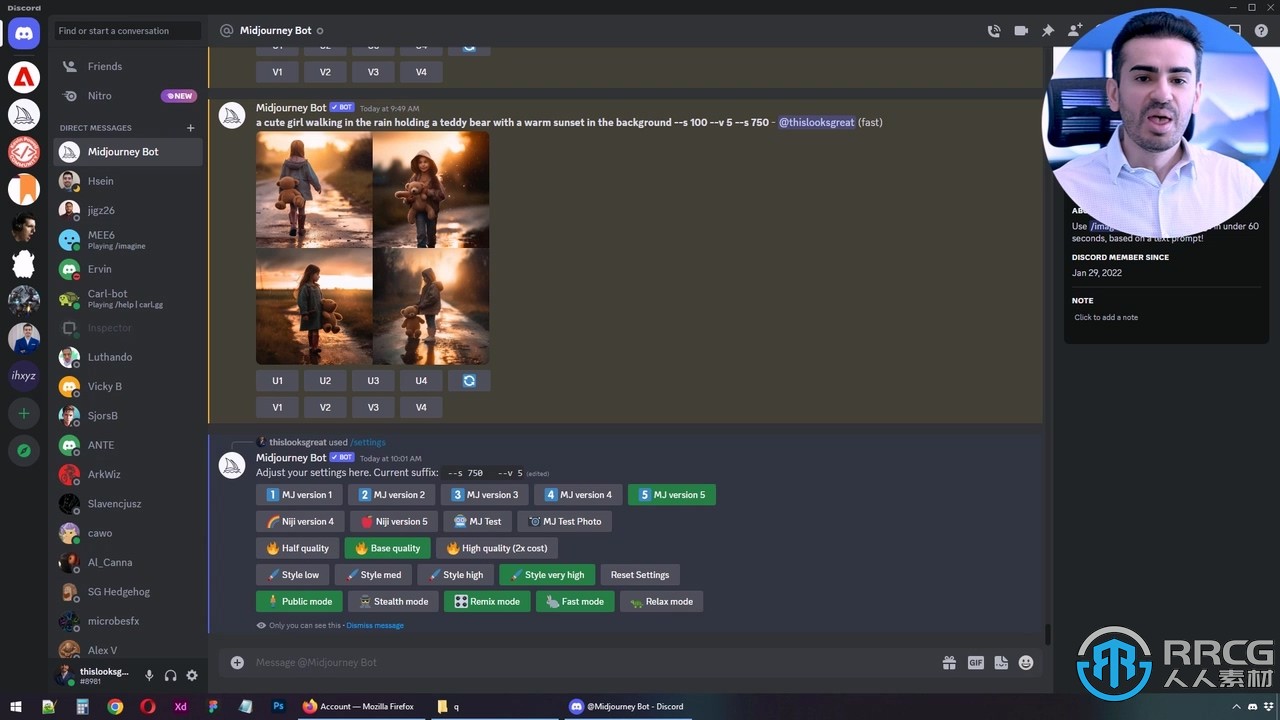Open Midjourney Bot direct message
The height and width of the screenshot is (720, 1280).
(x=128, y=152)
